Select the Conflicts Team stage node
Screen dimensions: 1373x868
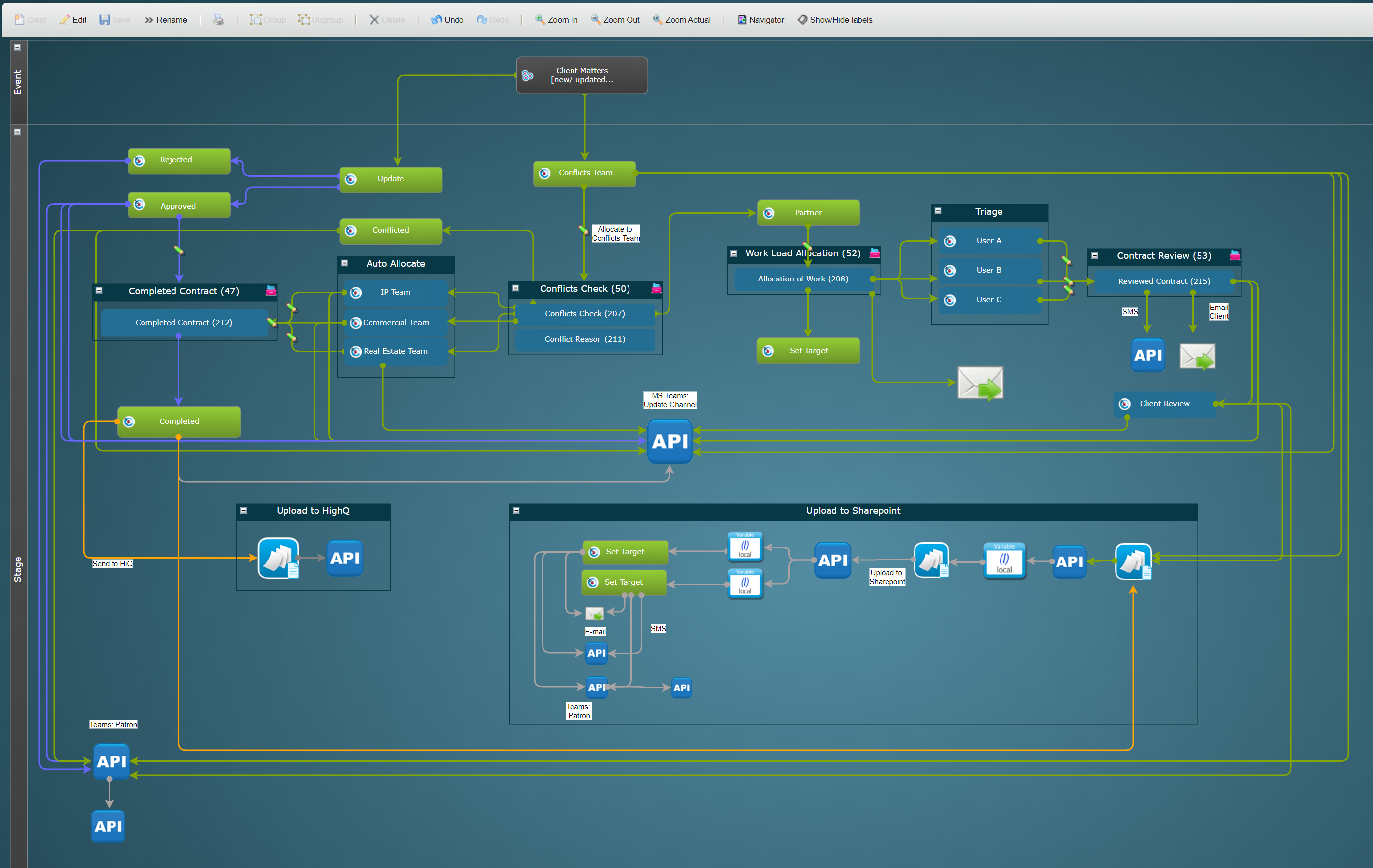584,173
